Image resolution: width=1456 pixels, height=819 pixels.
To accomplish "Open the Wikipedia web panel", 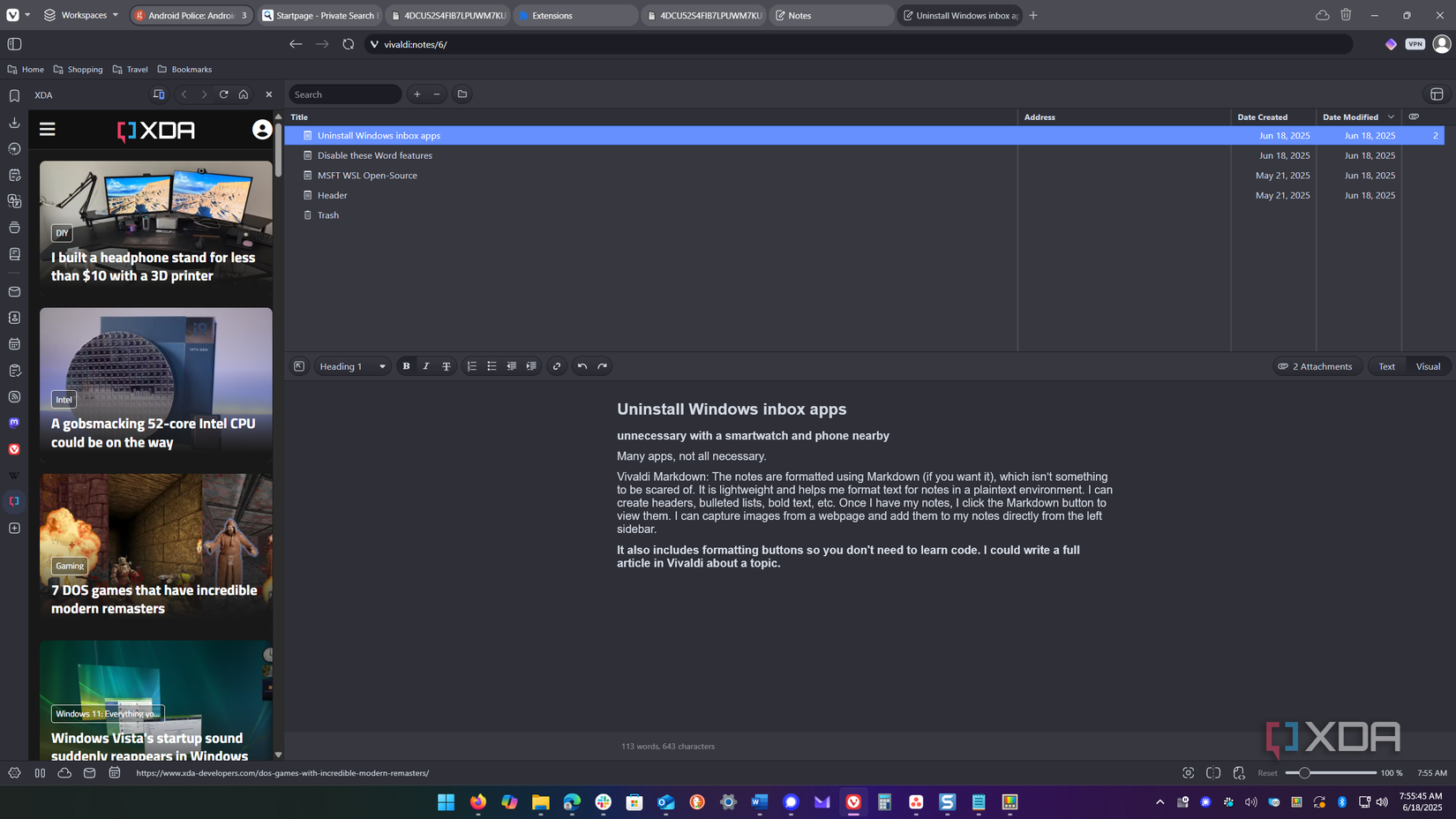I will (14, 476).
